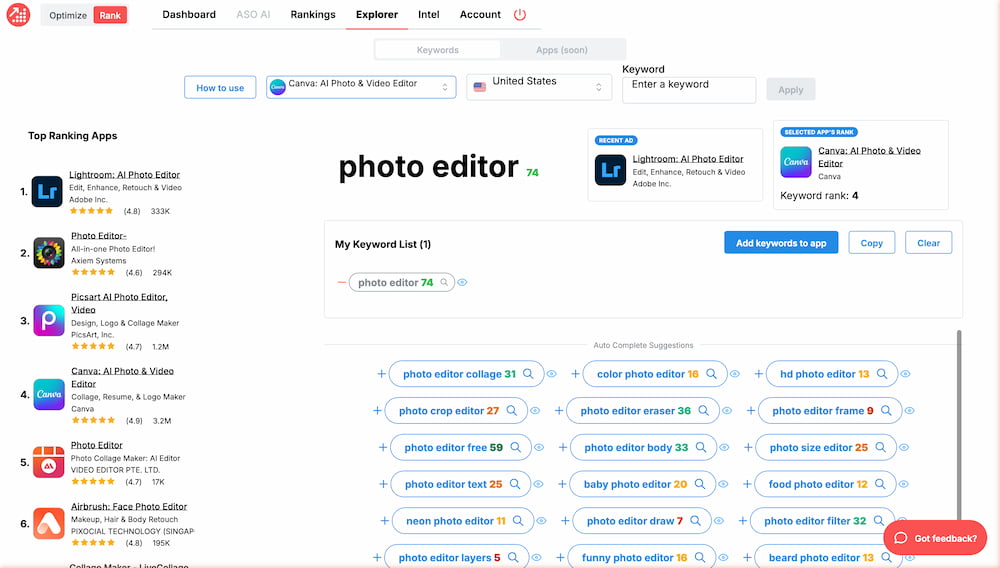Add 'photo editor free' with plus icon

coord(383,448)
